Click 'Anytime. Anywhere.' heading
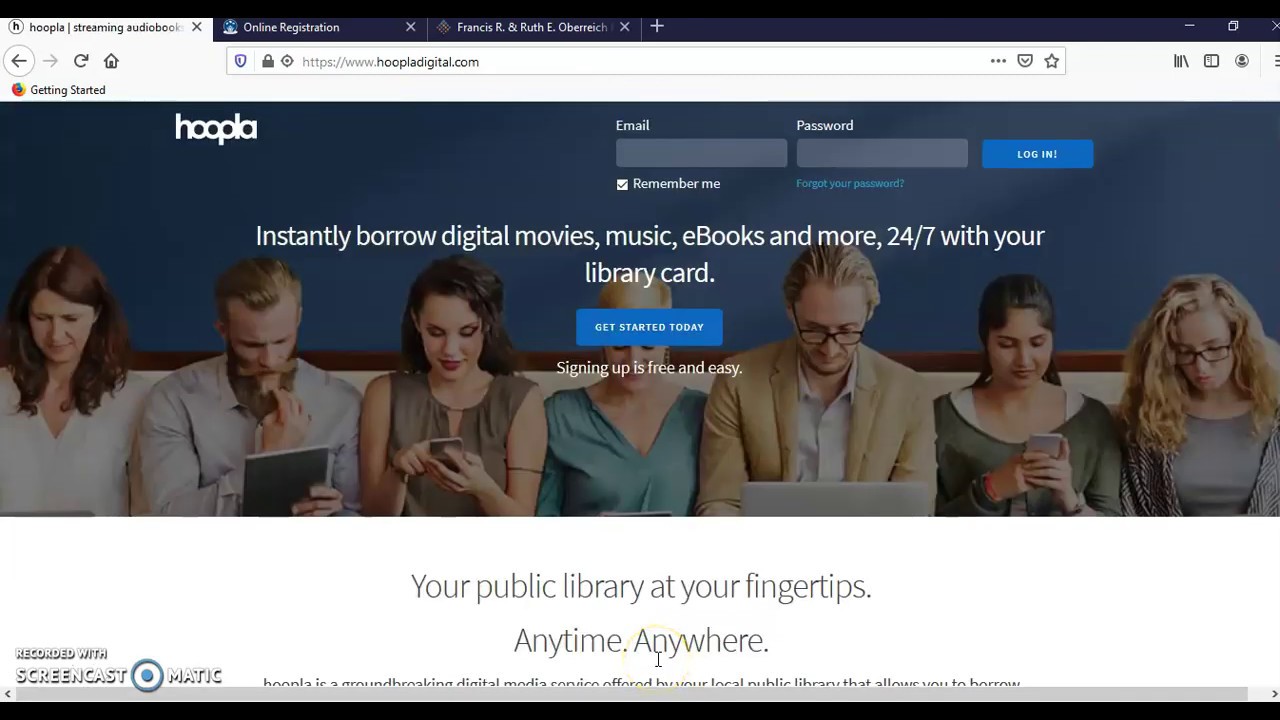 coord(641,640)
